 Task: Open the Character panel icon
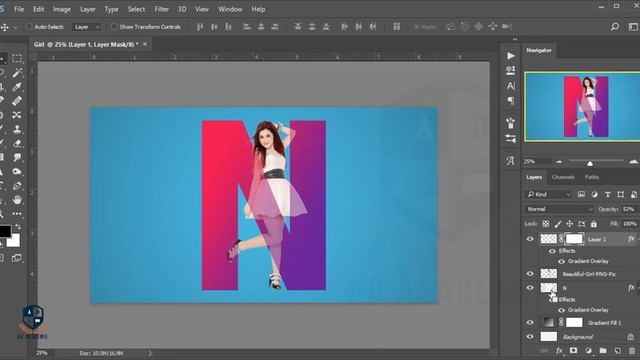tap(511, 86)
